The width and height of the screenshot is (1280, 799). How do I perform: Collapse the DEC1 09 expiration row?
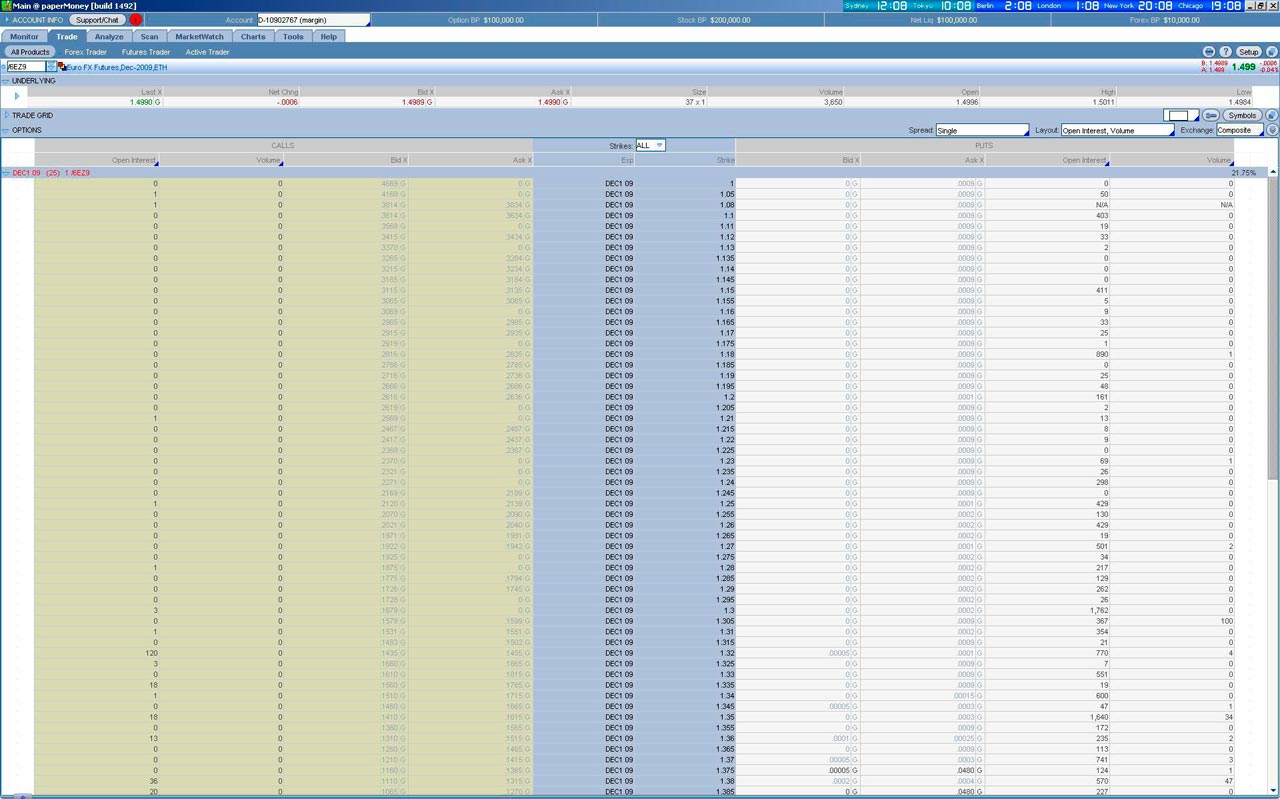(x=6, y=173)
